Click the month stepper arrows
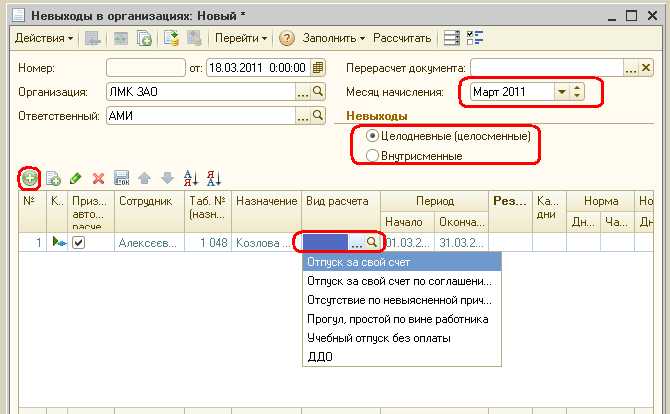The width and height of the screenshot is (670, 414). (x=577, y=92)
